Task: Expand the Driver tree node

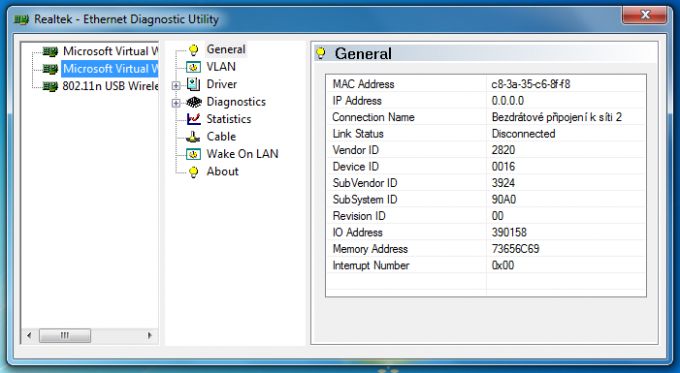Action: click(176, 86)
